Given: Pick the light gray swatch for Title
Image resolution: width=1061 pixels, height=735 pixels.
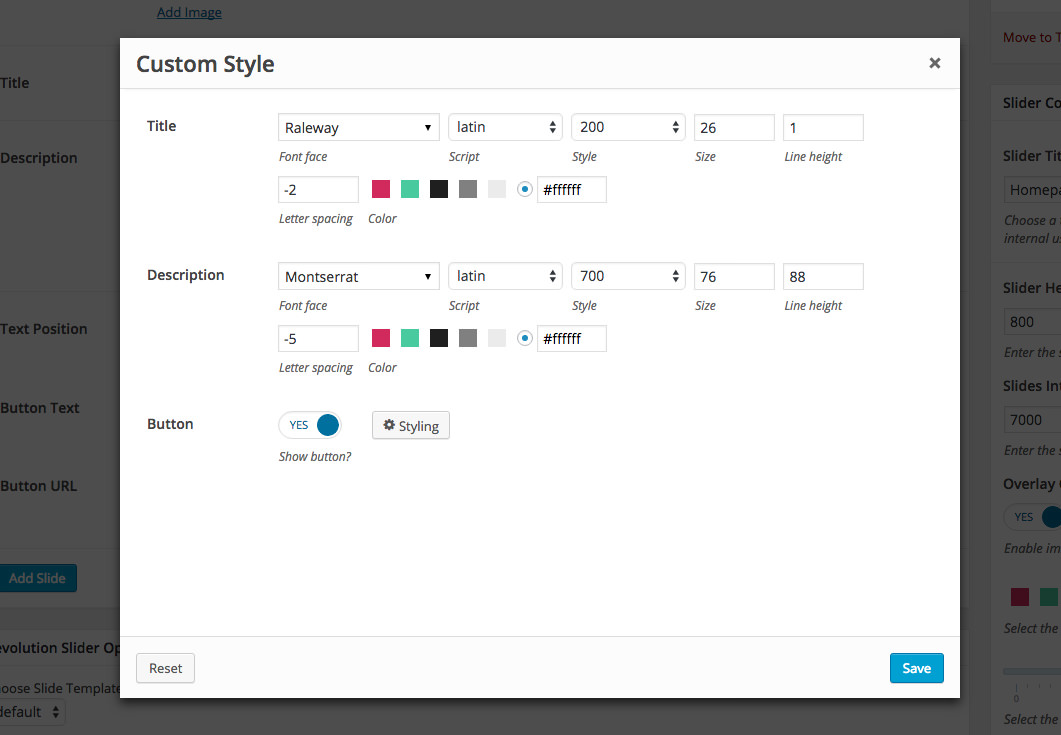Looking at the screenshot, I should 497,190.
